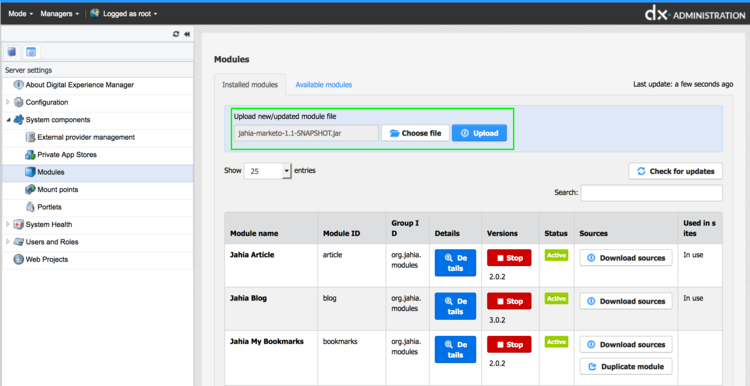Click the module file name field
Viewport: 750px width, 386px height.
pos(306,133)
